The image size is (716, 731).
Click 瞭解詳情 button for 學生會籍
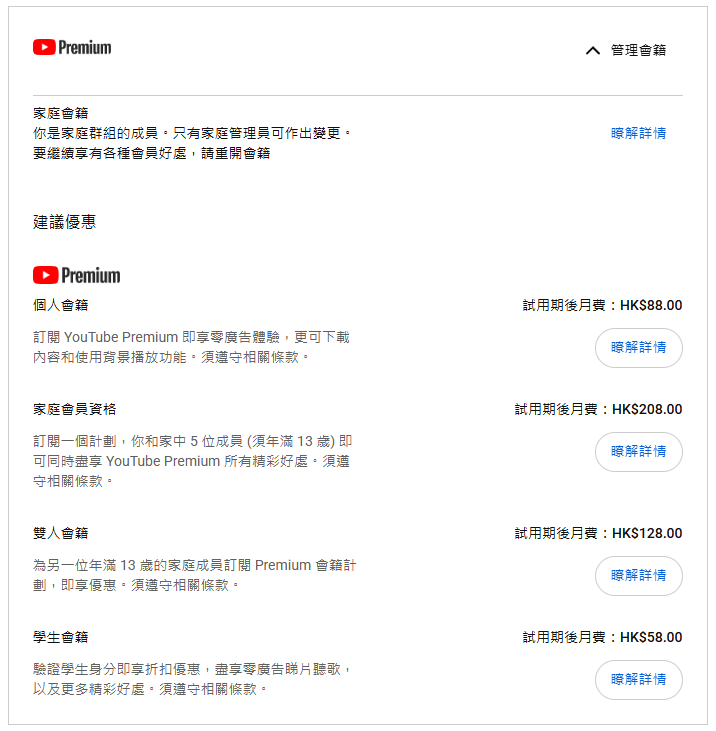(x=639, y=680)
